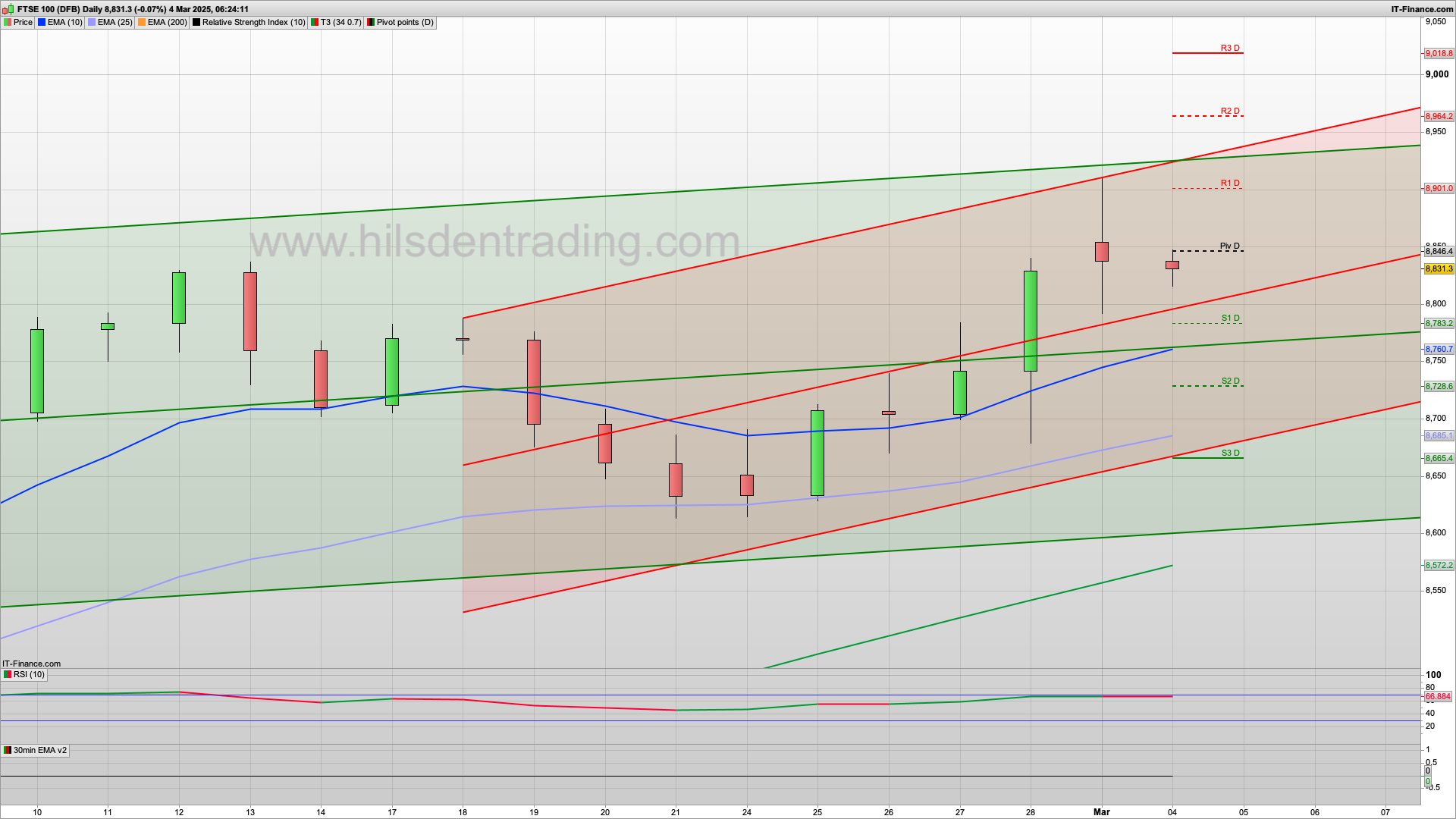
Task: Click the Mar date marker on time axis
Action: [x=1101, y=811]
